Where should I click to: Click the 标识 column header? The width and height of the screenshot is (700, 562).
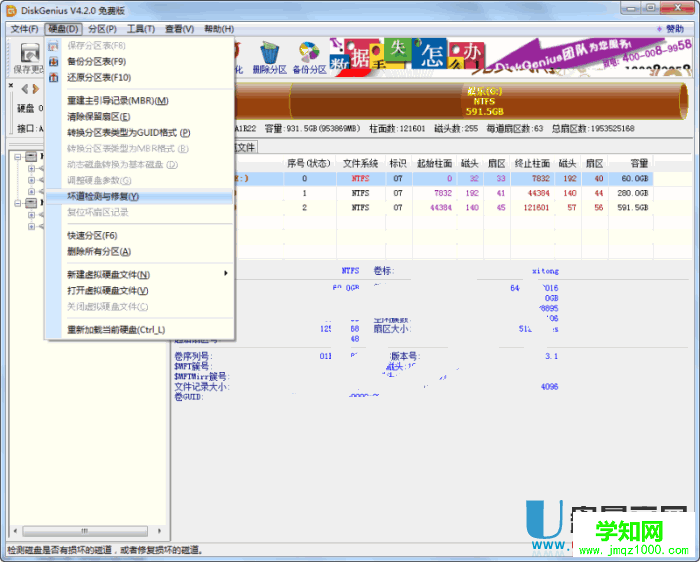tap(398, 163)
